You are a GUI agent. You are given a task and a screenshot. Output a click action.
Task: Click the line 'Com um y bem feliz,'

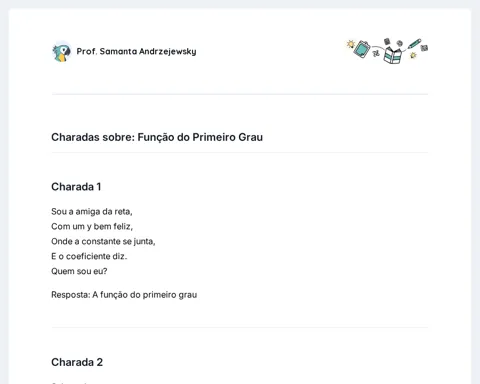pos(92,226)
